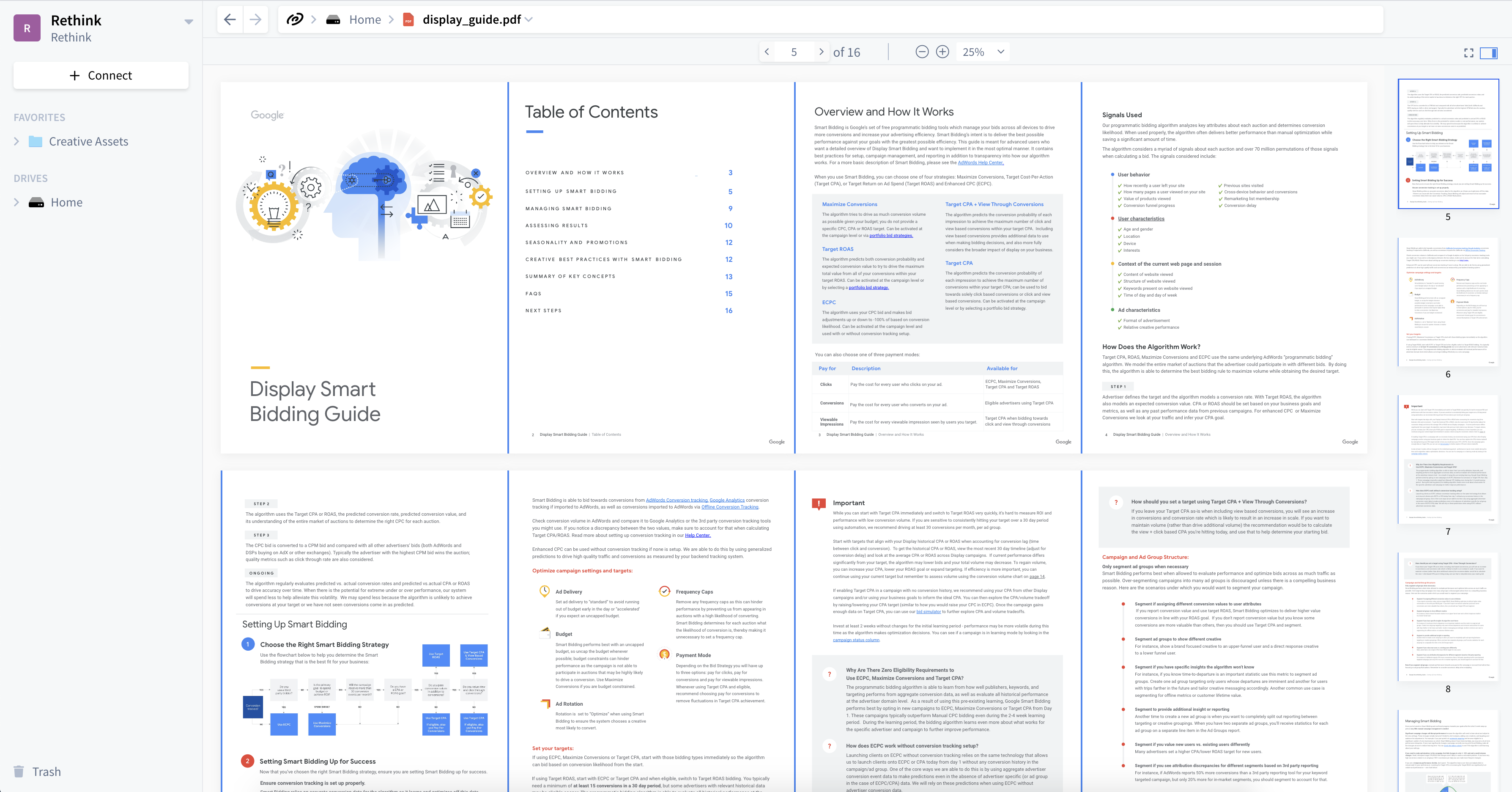The height and width of the screenshot is (792, 1512).
Task: Click the campaign status column link
Action: point(856,640)
